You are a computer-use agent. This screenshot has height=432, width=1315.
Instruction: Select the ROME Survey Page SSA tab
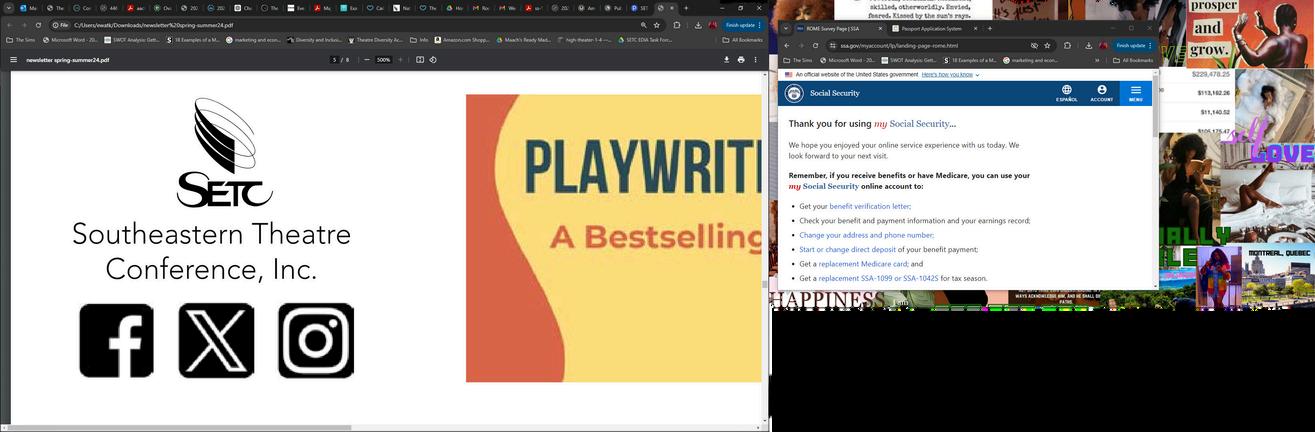(832, 28)
